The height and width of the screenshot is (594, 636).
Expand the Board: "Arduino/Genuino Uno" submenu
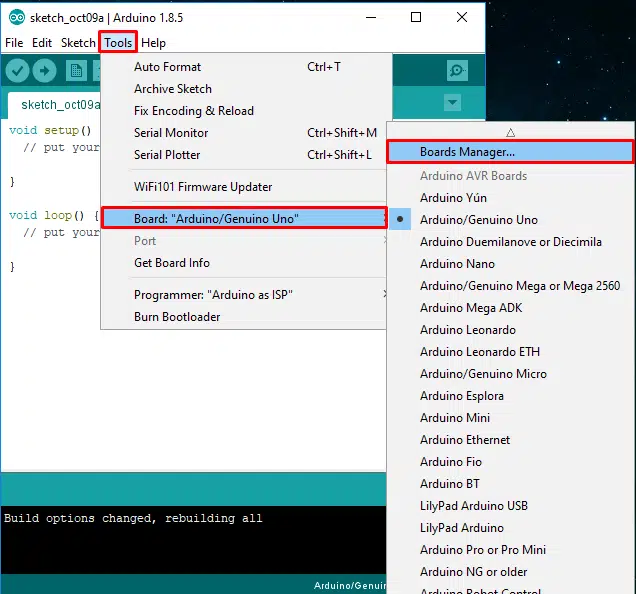tap(244, 218)
